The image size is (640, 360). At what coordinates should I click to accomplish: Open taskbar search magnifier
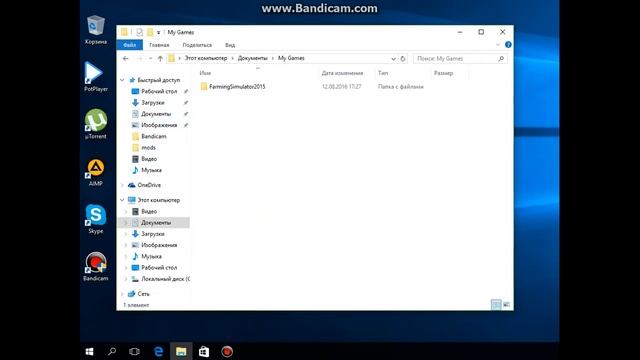click(112, 351)
